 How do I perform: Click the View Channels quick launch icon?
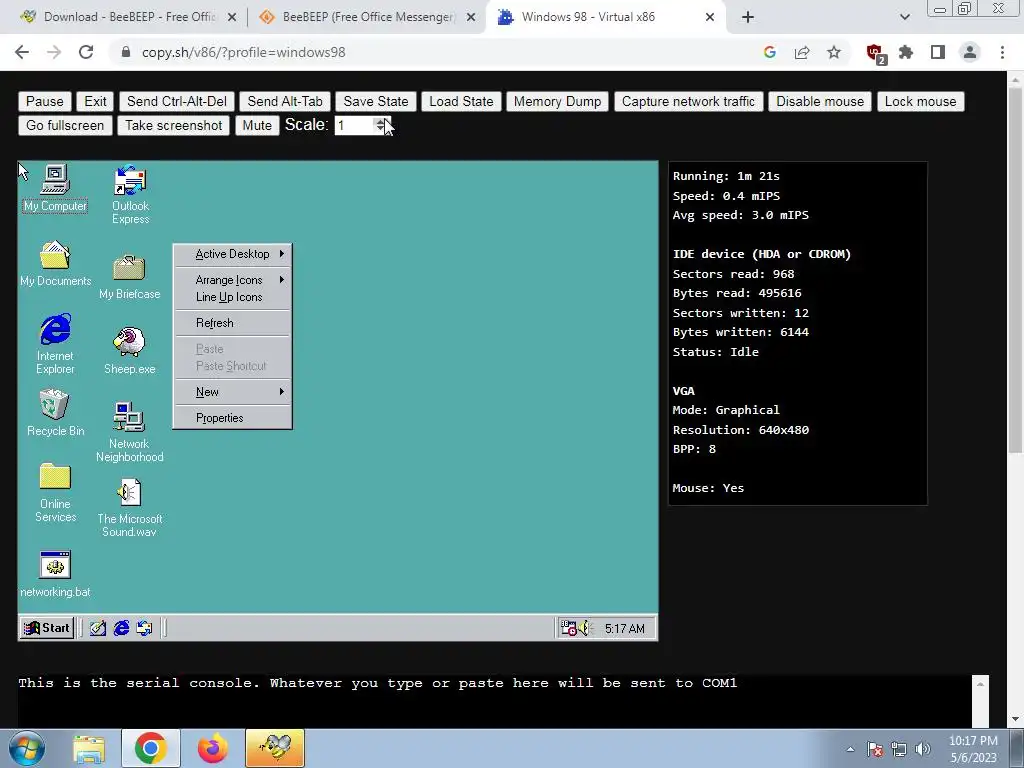point(144,628)
